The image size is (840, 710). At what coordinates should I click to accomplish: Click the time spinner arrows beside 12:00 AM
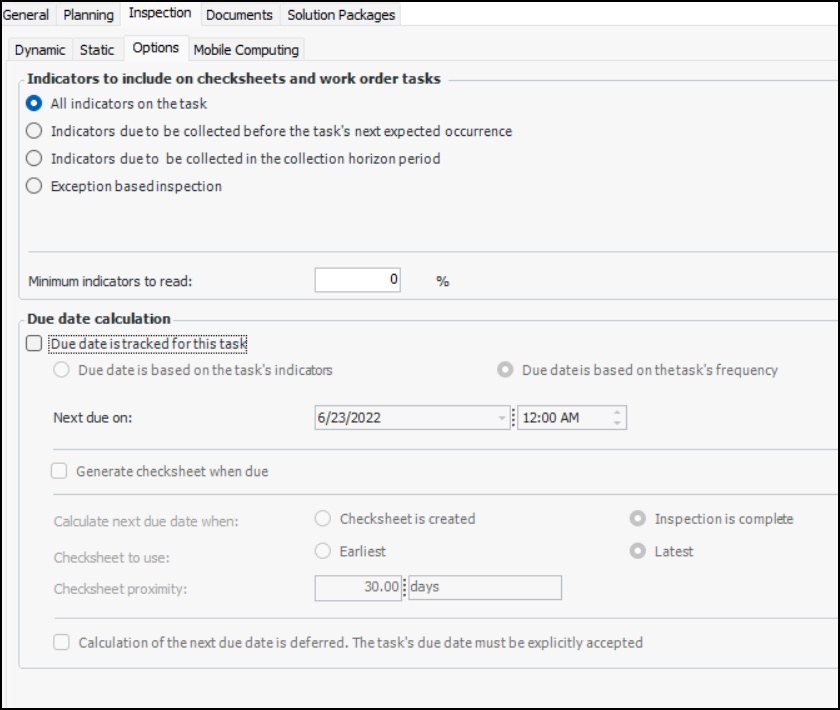coord(618,418)
